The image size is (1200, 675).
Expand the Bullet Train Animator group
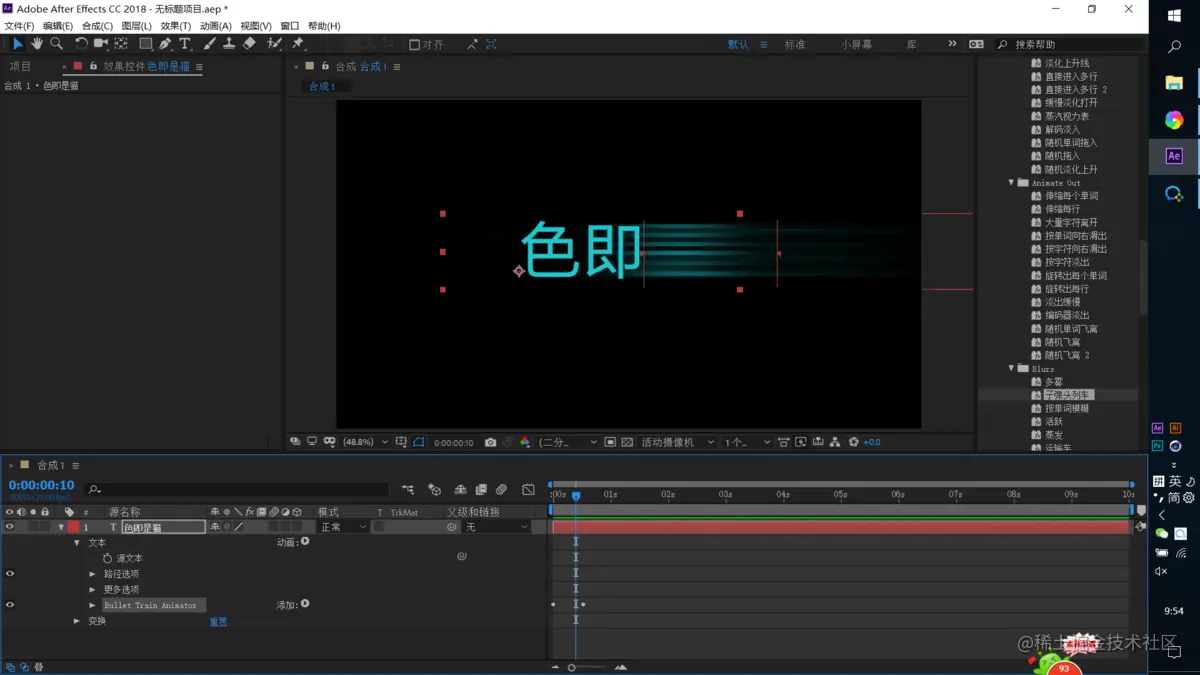(92, 605)
